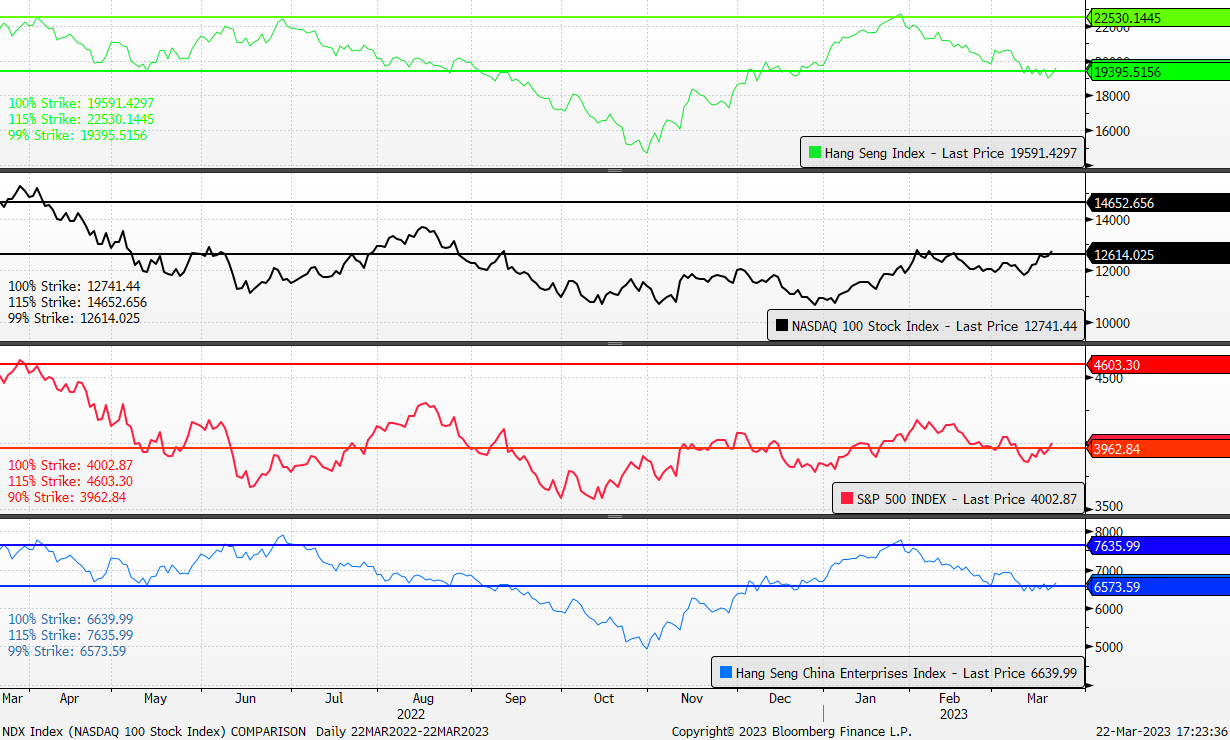The image size is (1230, 740).
Task: Click the green Hang Seng Index legend swatch
Action: click(x=815, y=153)
